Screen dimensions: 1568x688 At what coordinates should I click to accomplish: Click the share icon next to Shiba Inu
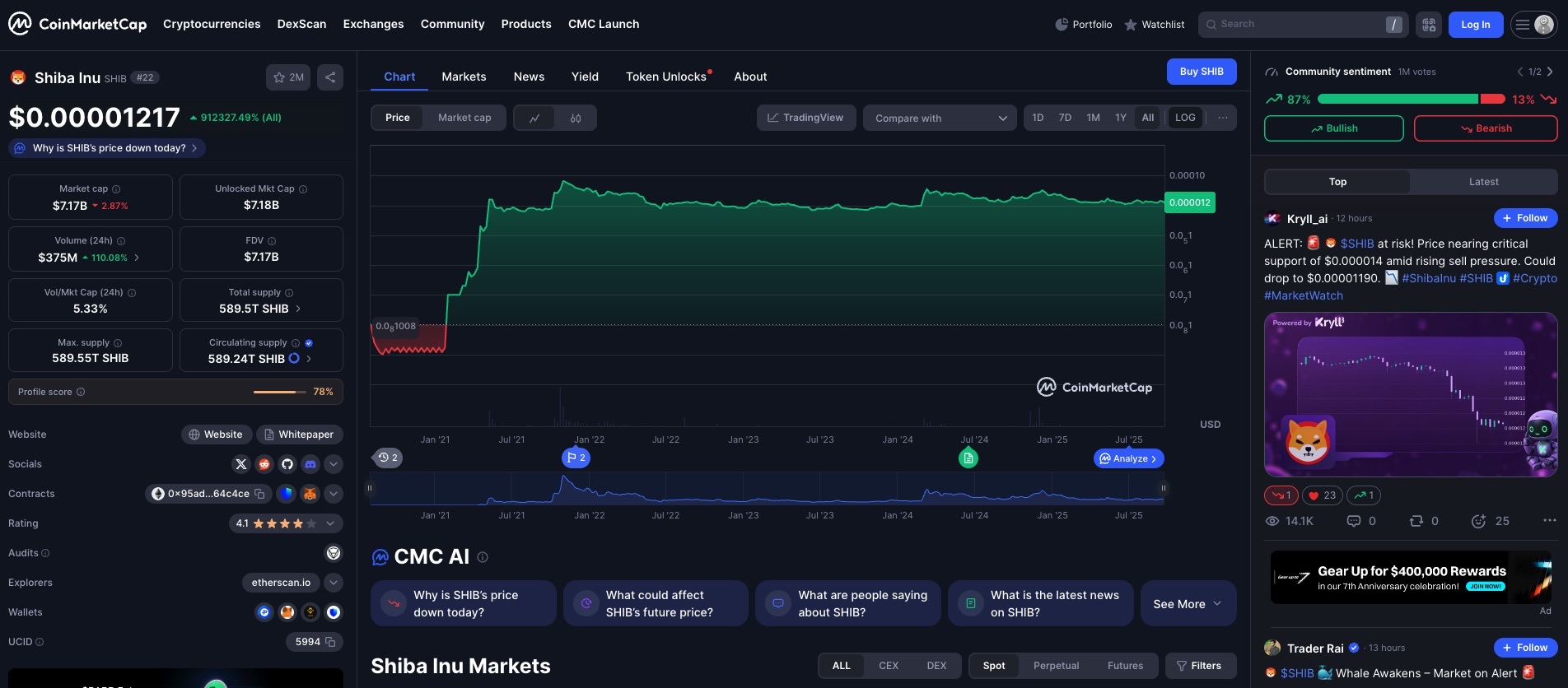pyautogui.click(x=330, y=77)
